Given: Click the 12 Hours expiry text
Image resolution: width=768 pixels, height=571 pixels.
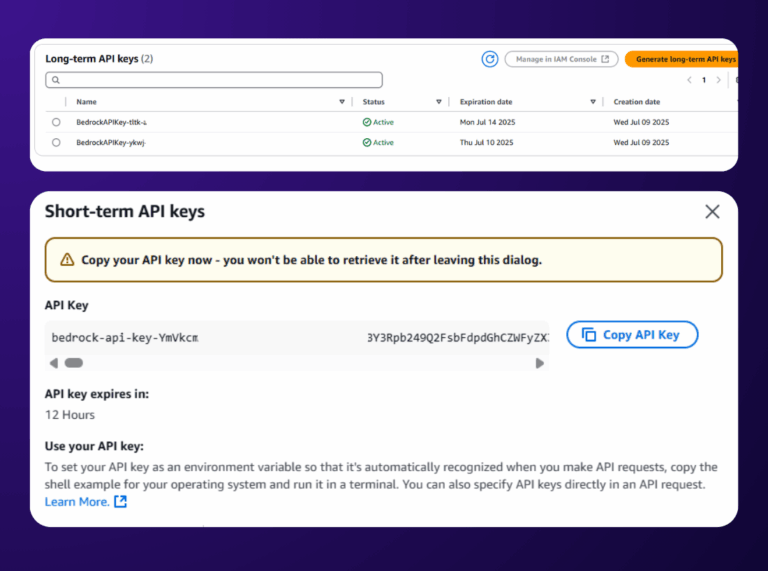Looking at the screenshot, I should click(x=70, y=415).
